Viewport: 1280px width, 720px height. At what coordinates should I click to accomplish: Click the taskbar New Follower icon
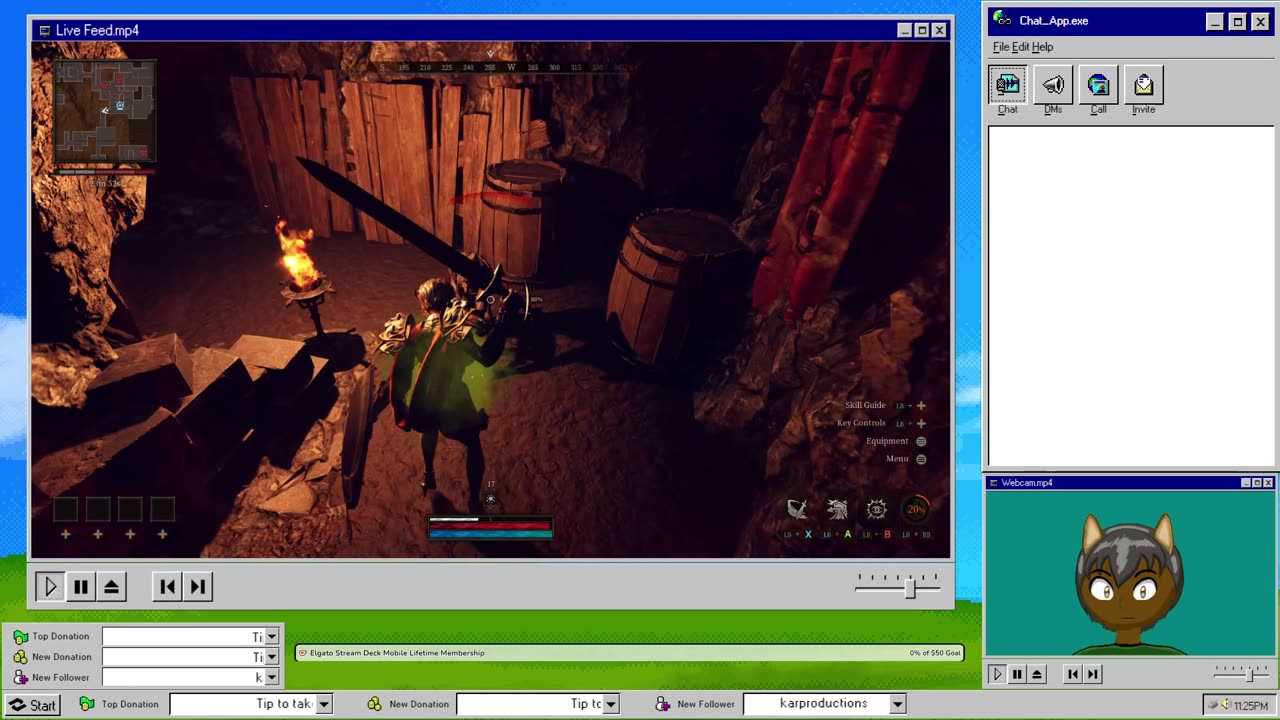click(662, 704)
